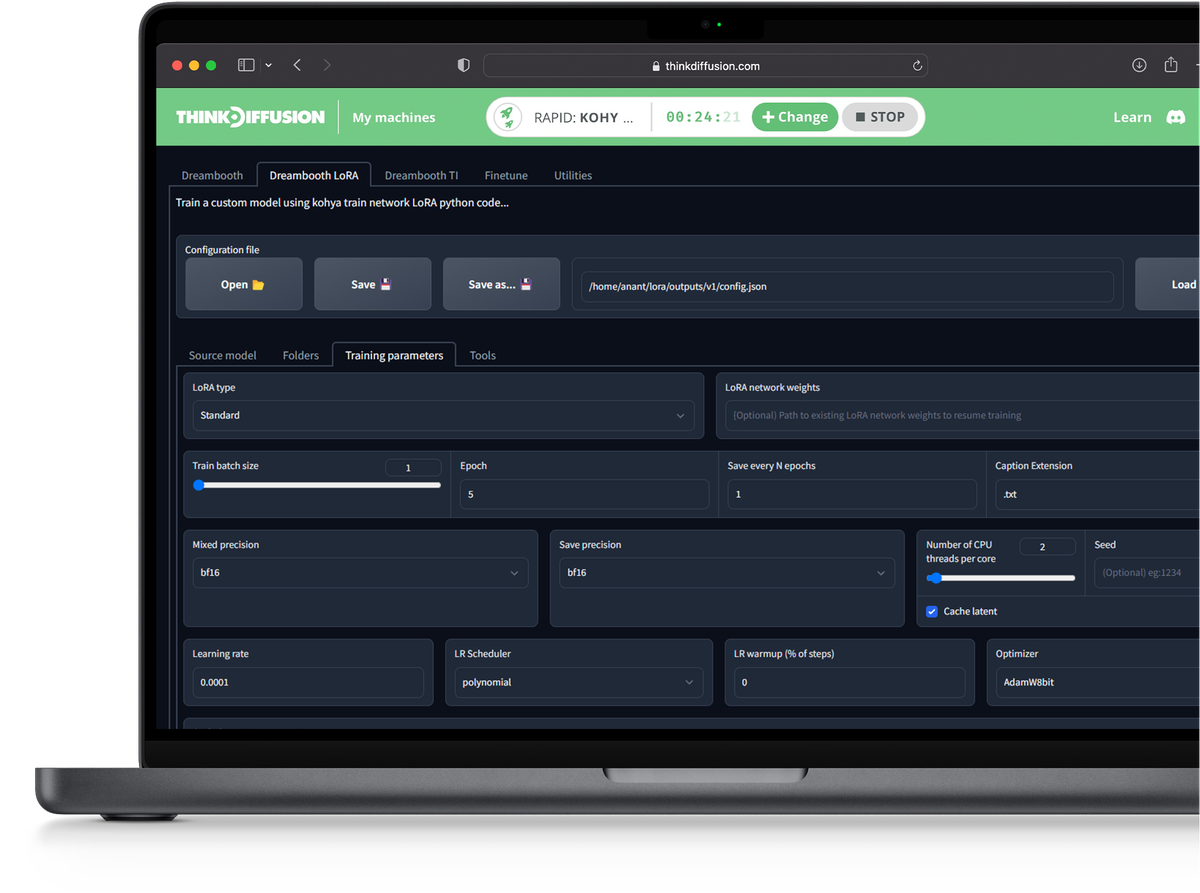Click the Save as... configuration button
The height and width of the screenshot is (893, 1200).
[x=501, y=284]
